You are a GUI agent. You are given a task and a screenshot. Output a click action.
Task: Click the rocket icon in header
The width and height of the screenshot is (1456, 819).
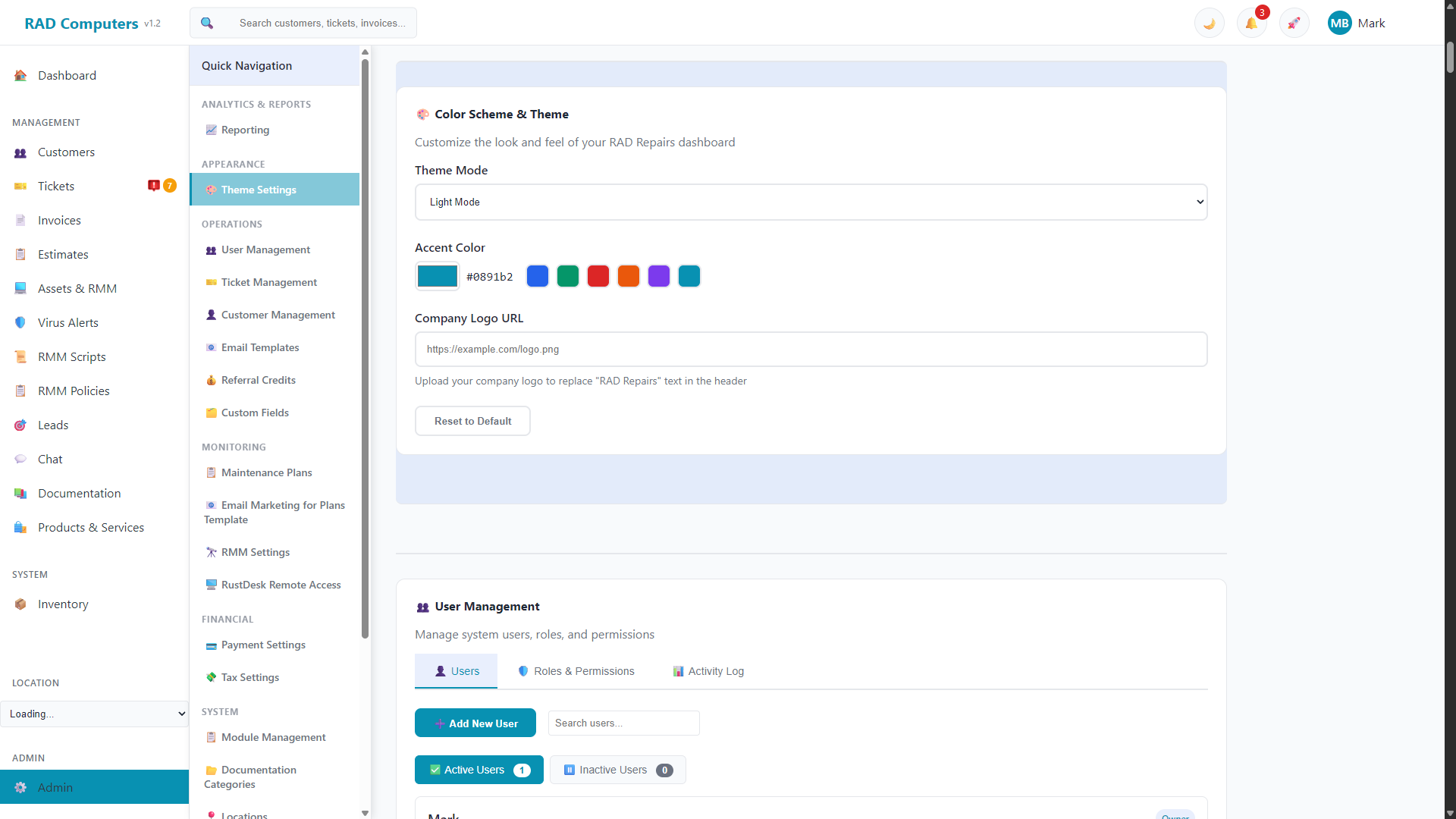pyautogui.click(x=1294, y=24)
